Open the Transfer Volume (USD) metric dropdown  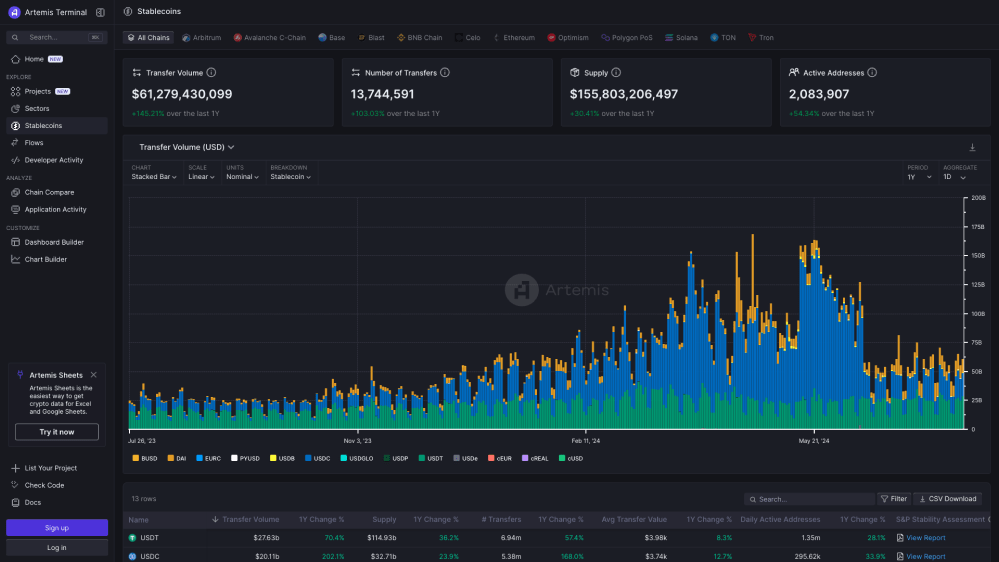point(187,147)
